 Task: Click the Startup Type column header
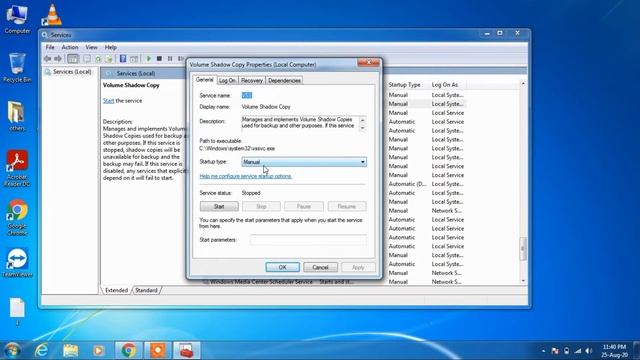(x=404, y=84)
